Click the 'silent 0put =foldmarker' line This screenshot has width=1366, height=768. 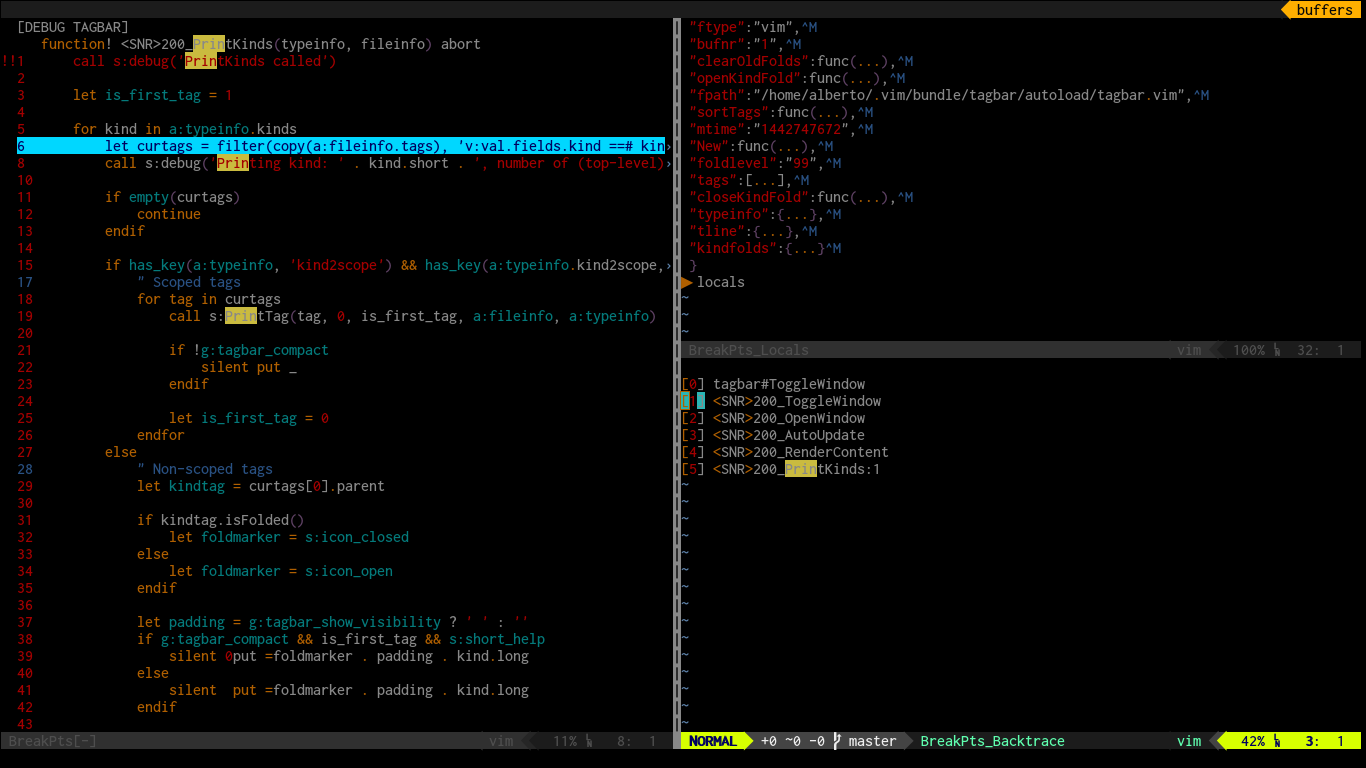(349, 656)
